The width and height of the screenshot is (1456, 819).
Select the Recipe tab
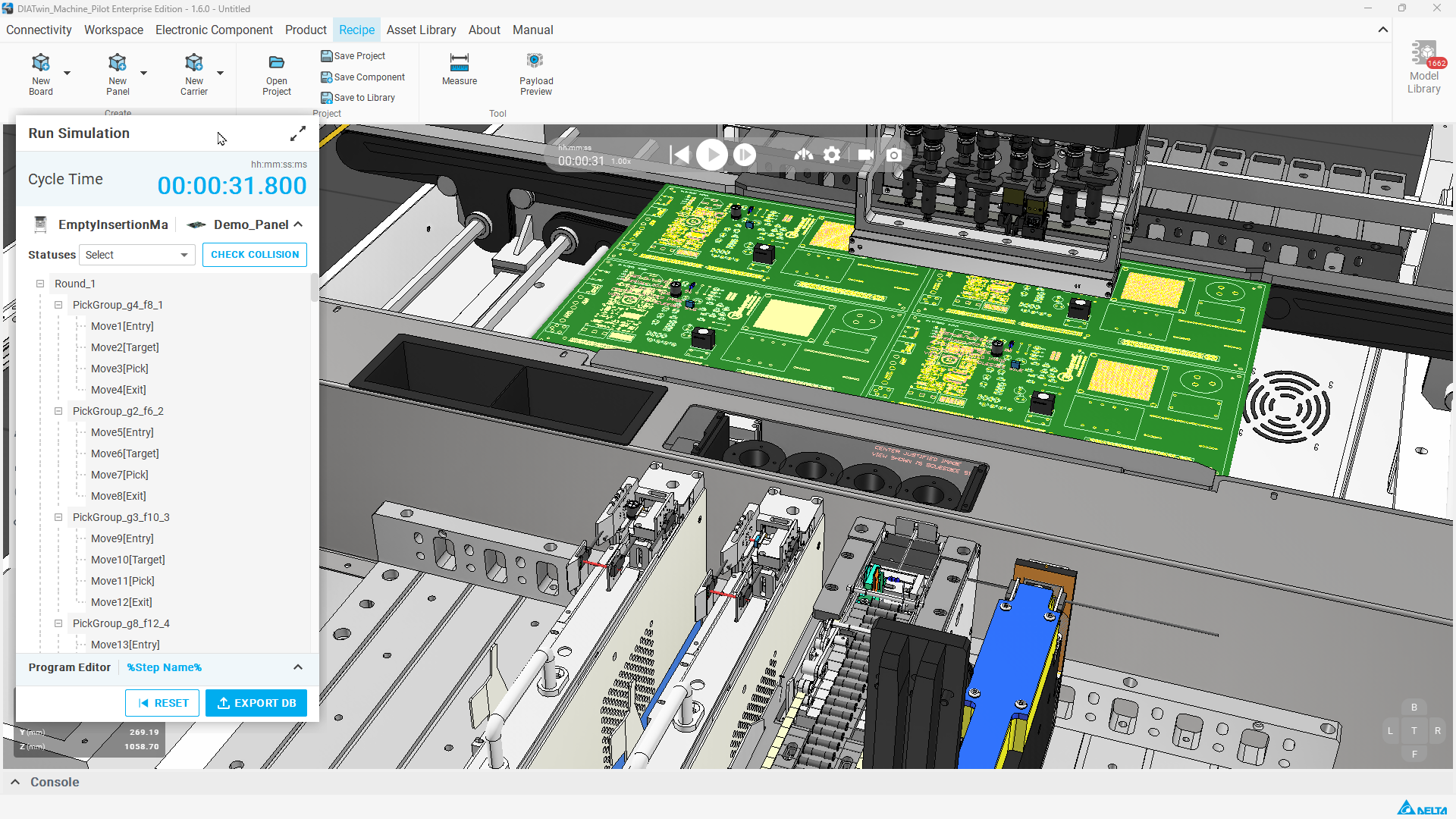(x=356, y=30)
